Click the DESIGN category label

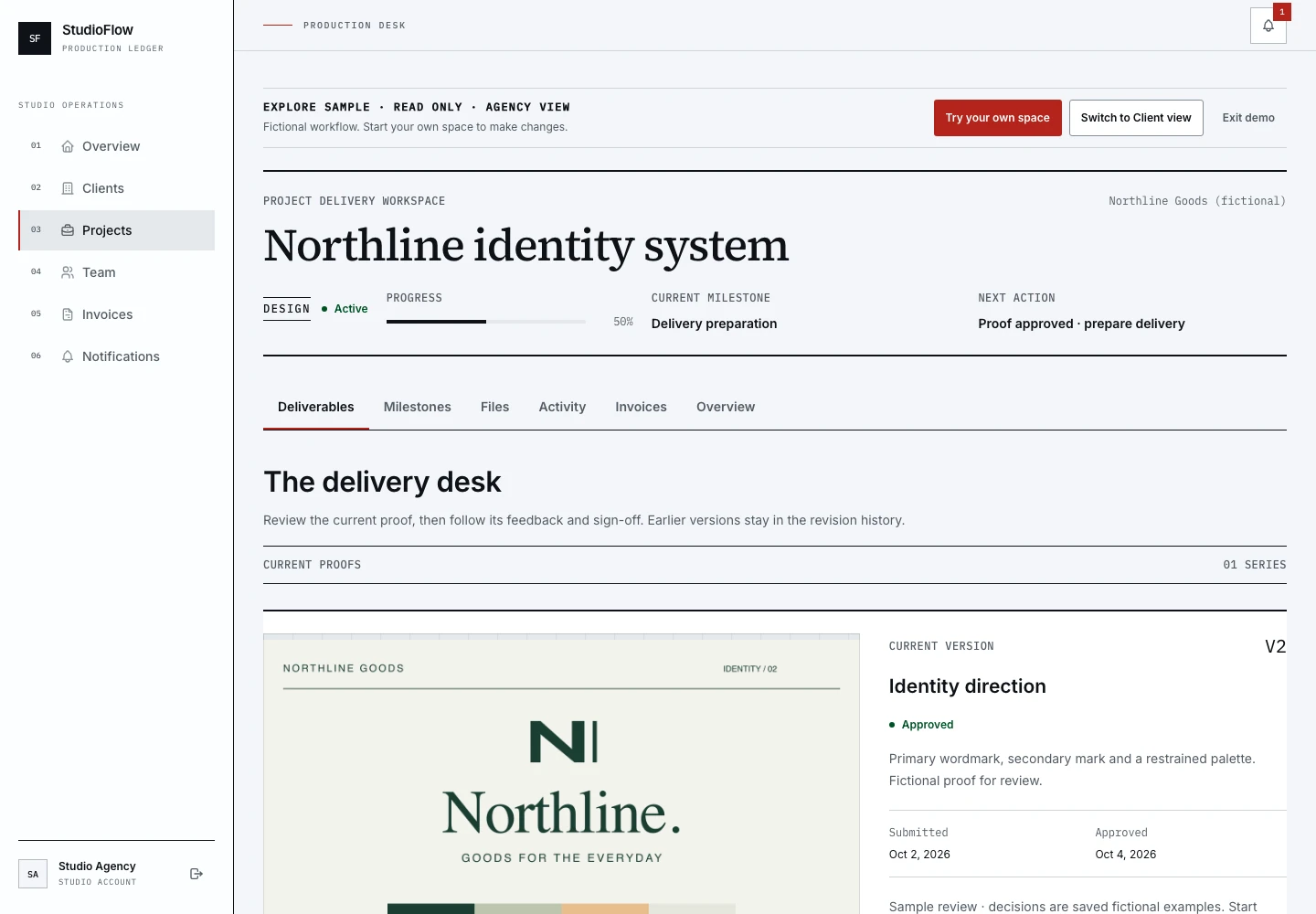[x=287, y=309]
